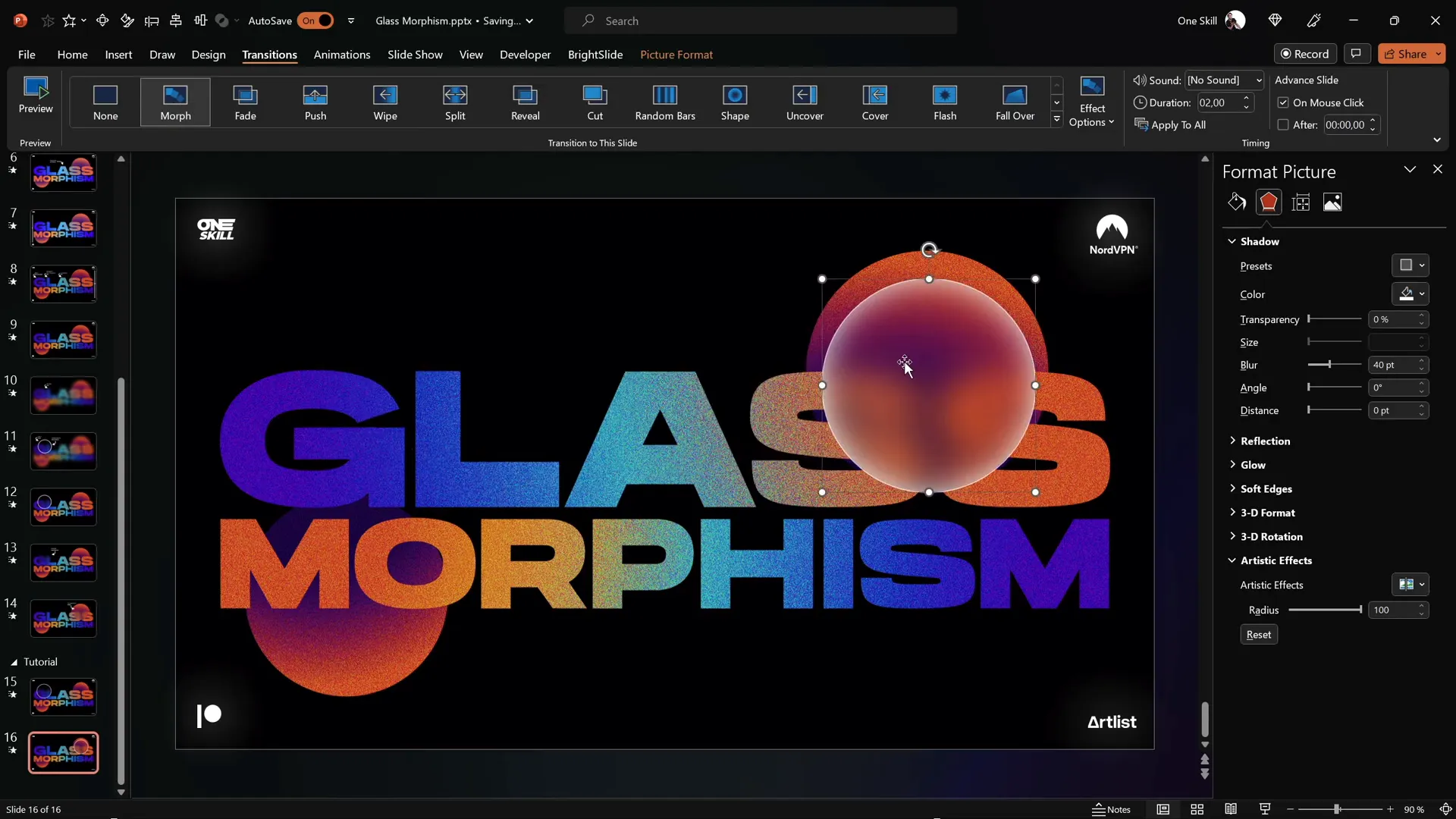Select slide 10 thumbnail
Viewport: 1456px width, 819px height.
64,395
